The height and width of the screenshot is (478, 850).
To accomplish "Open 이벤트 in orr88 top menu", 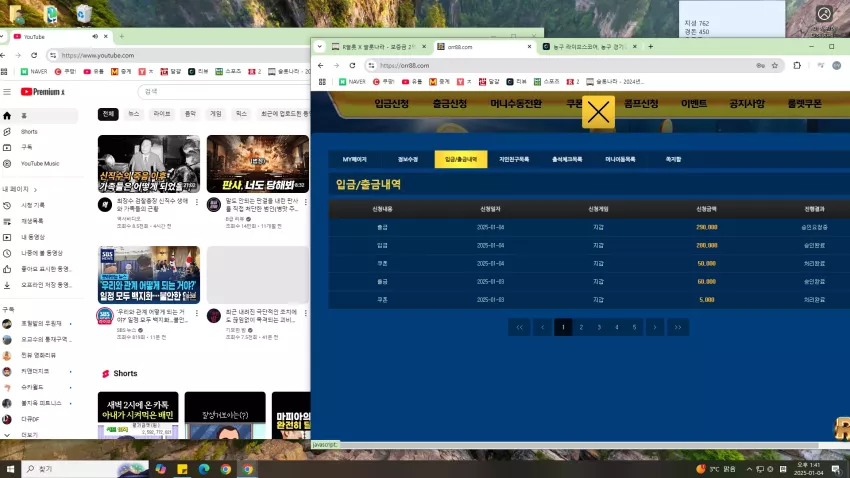I will (x=694, y=104).
